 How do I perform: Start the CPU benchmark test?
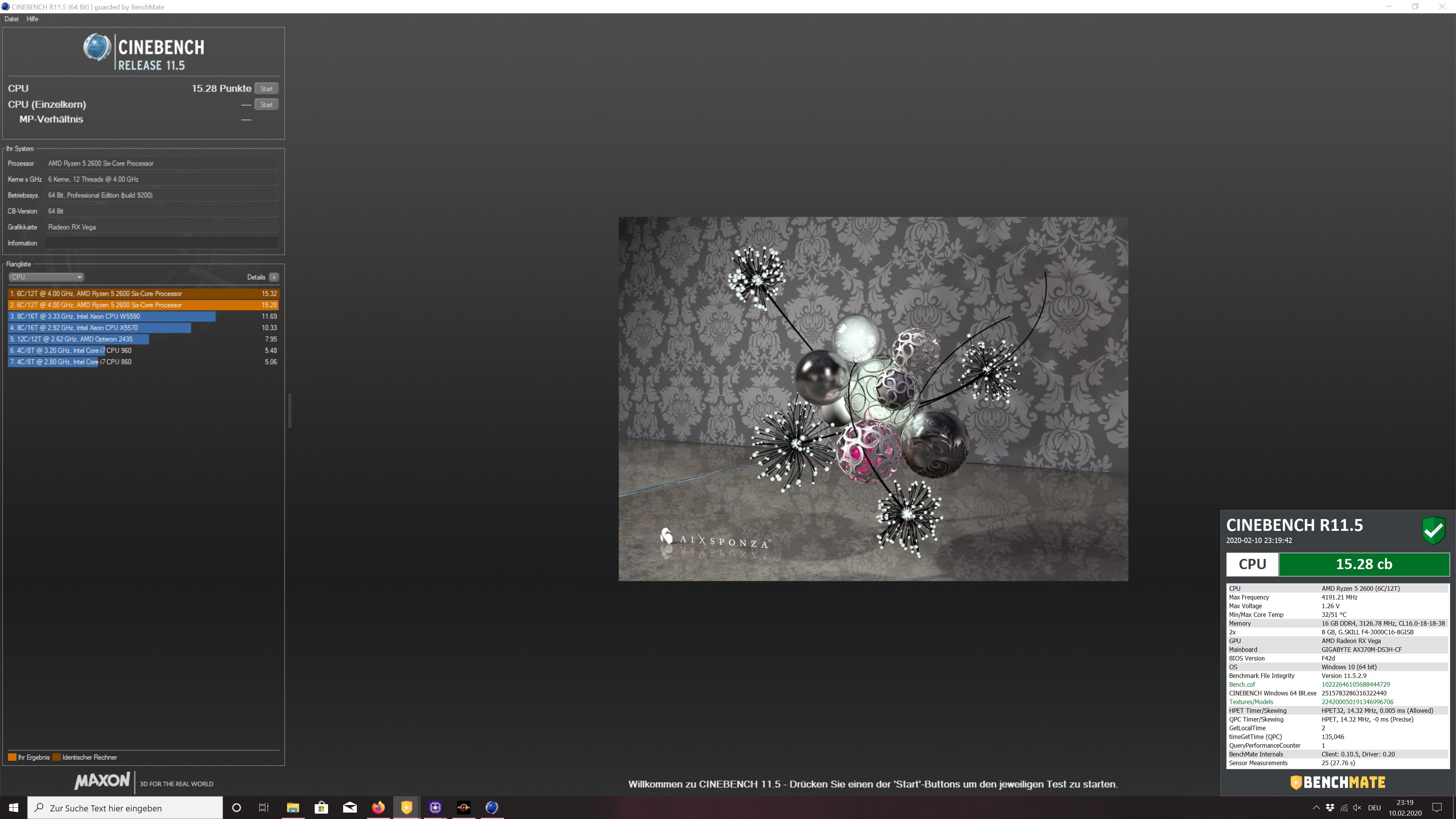[266, 89]
